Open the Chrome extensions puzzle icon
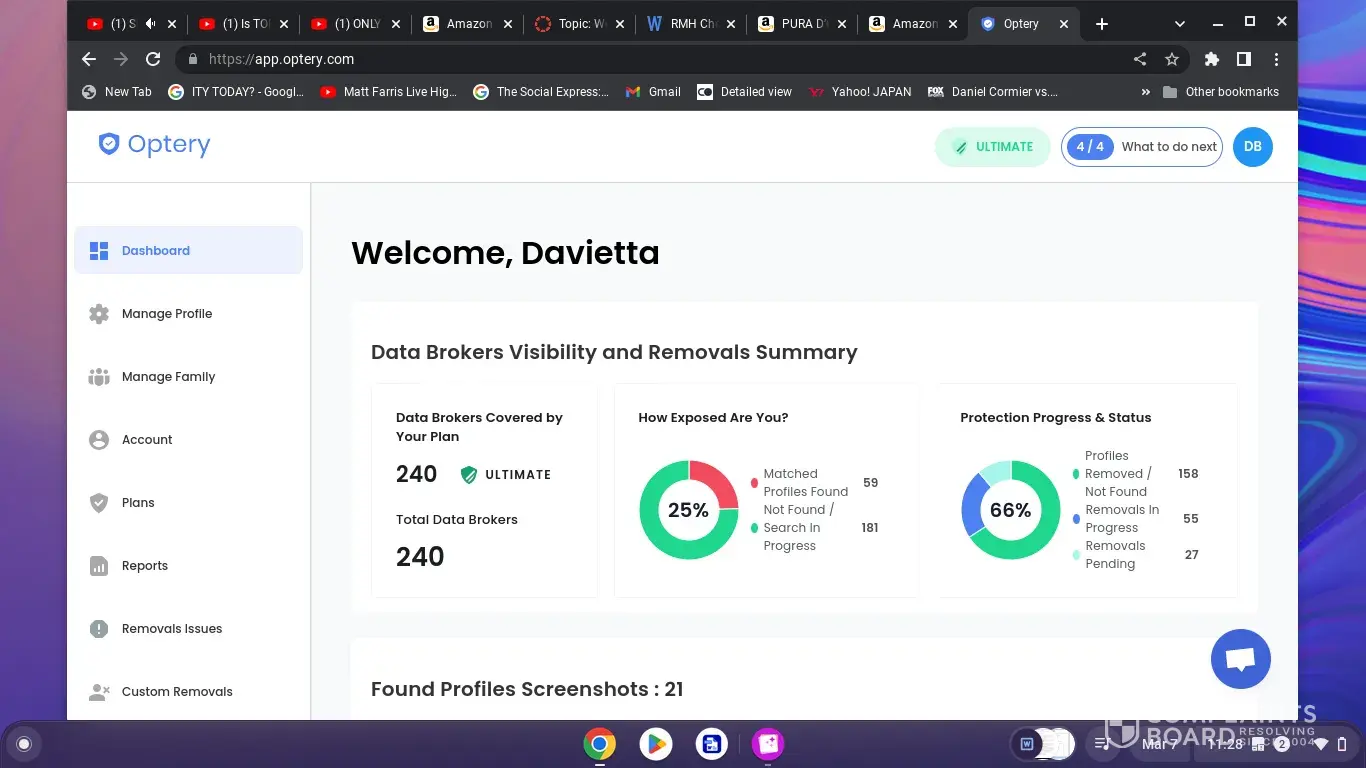The width and height of the screenshot is (1366, 768). click(x=1212, y=59)
